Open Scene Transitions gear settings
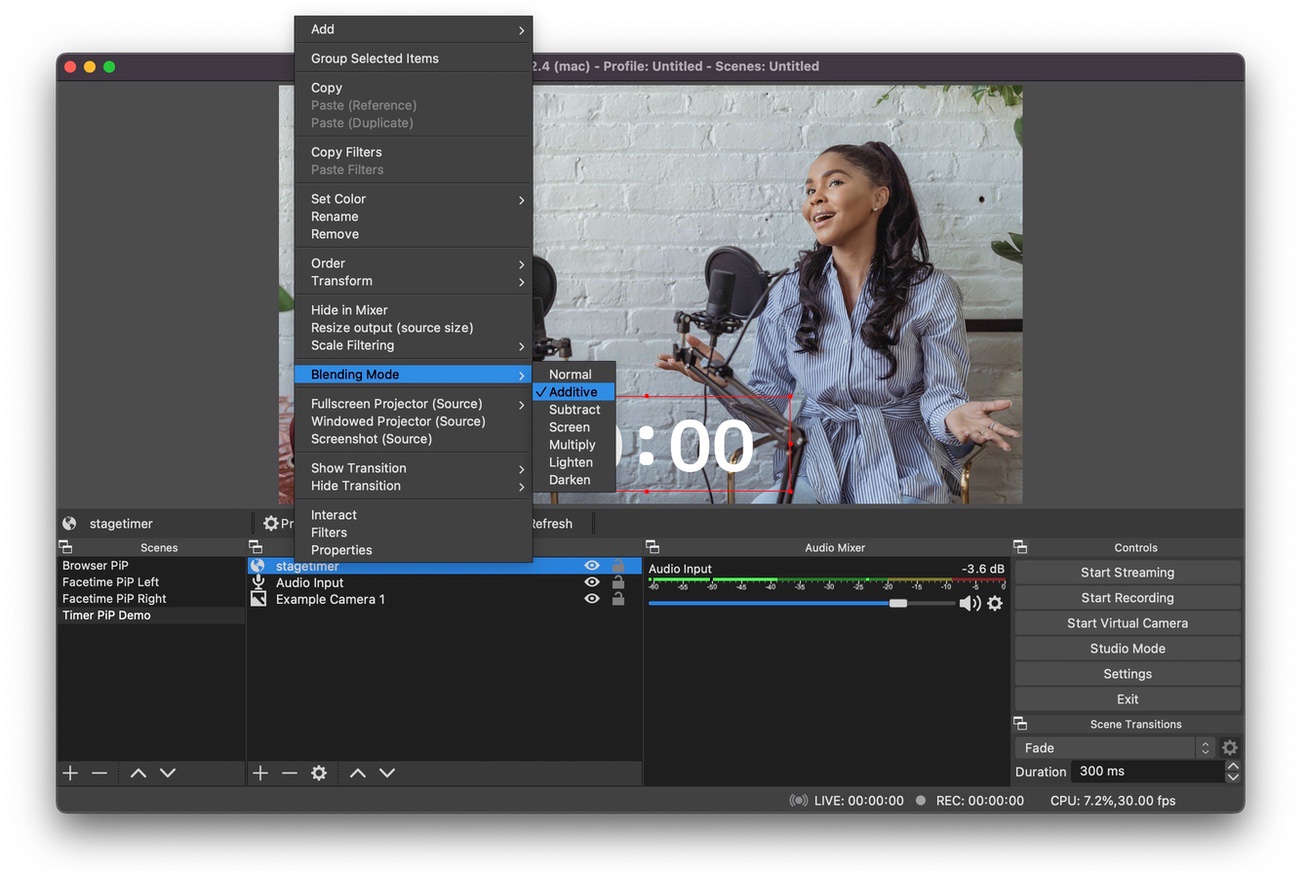The width and height of the screenshot is (1300, 871). point(1230,748)
